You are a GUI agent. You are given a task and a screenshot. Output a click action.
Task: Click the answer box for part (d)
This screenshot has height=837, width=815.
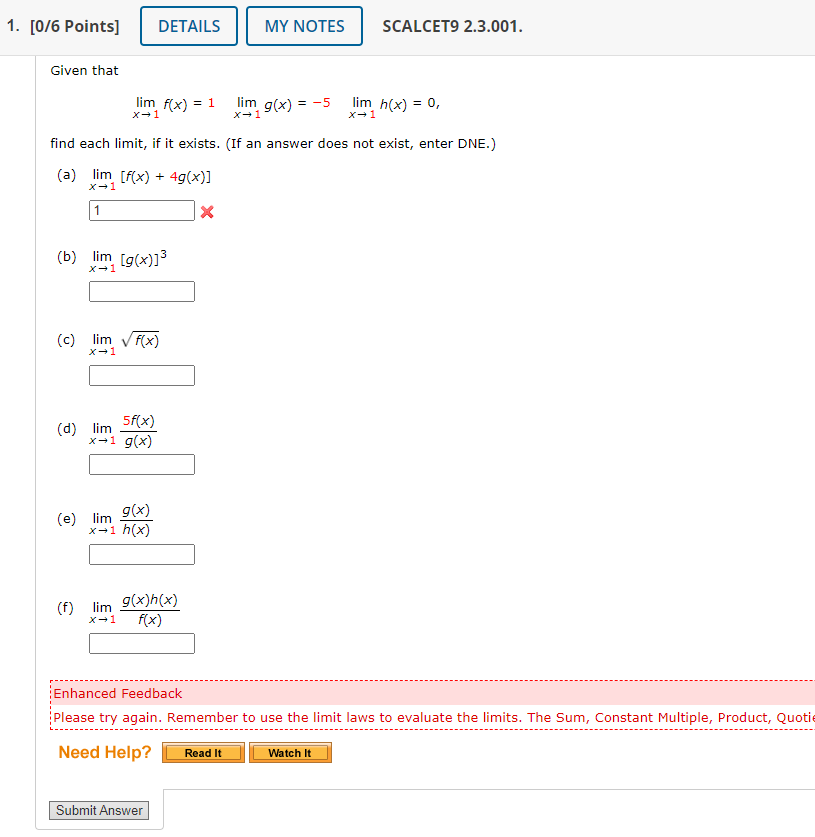(141, 464)
